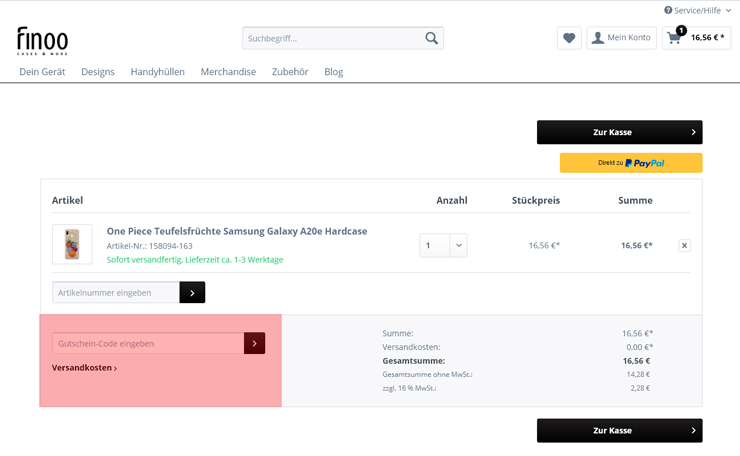Submit the voucher code arrow button
740x456 pixels.
coord(254,344)
